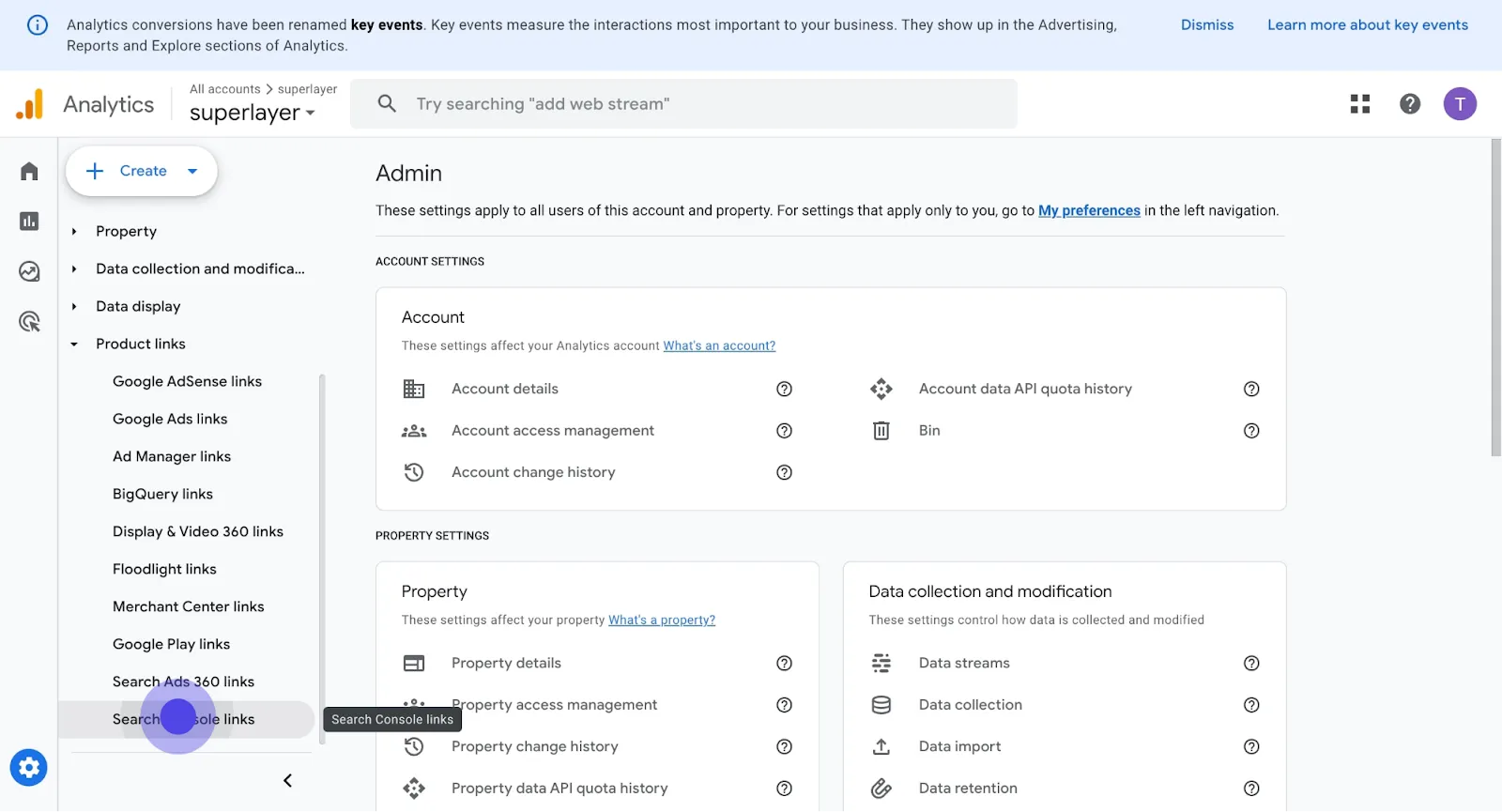The height and width of the screenshot is (812, 1502).
Task: Click the Bin trash can icon
Action: tap(881, 431)
